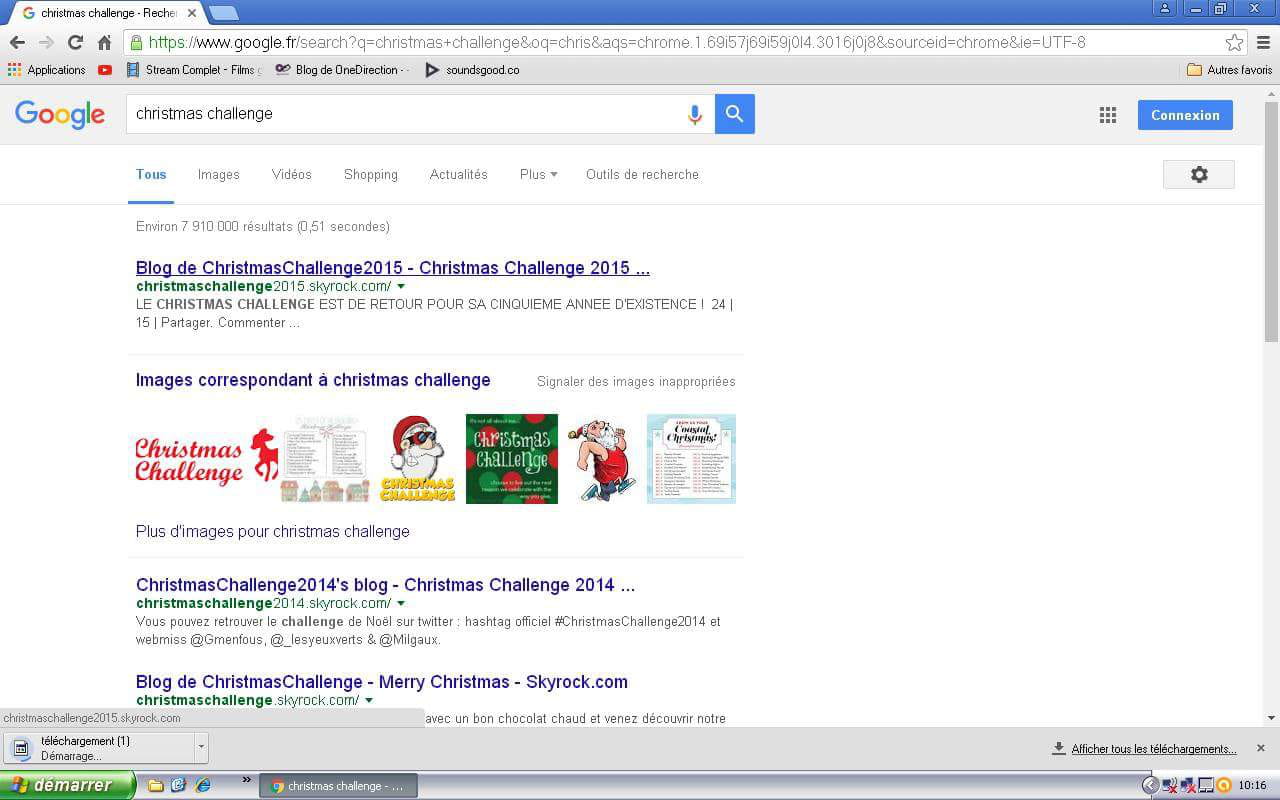Expand the Plus dropdown menu
Screen dimensions: 1280x800
pyautogui.click(x=538, y=174)
